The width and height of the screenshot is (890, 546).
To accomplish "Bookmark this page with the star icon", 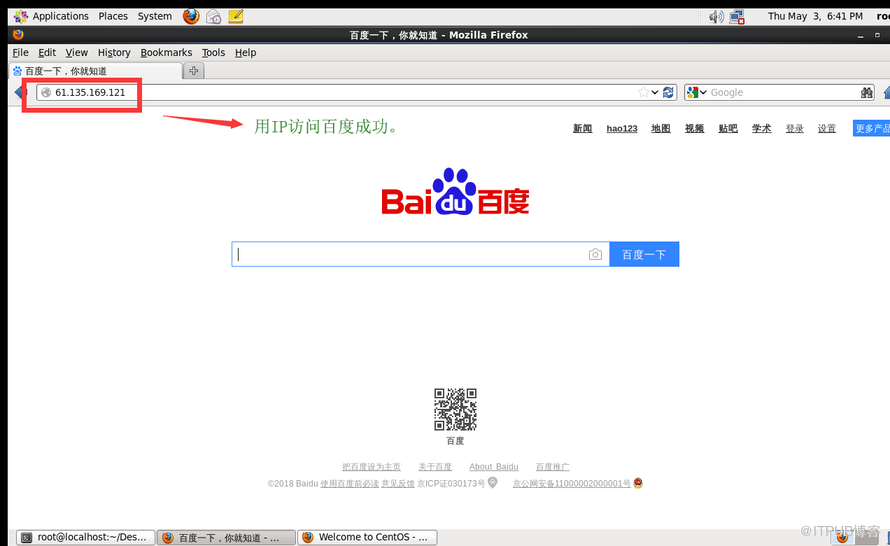I will coord(643,92).
